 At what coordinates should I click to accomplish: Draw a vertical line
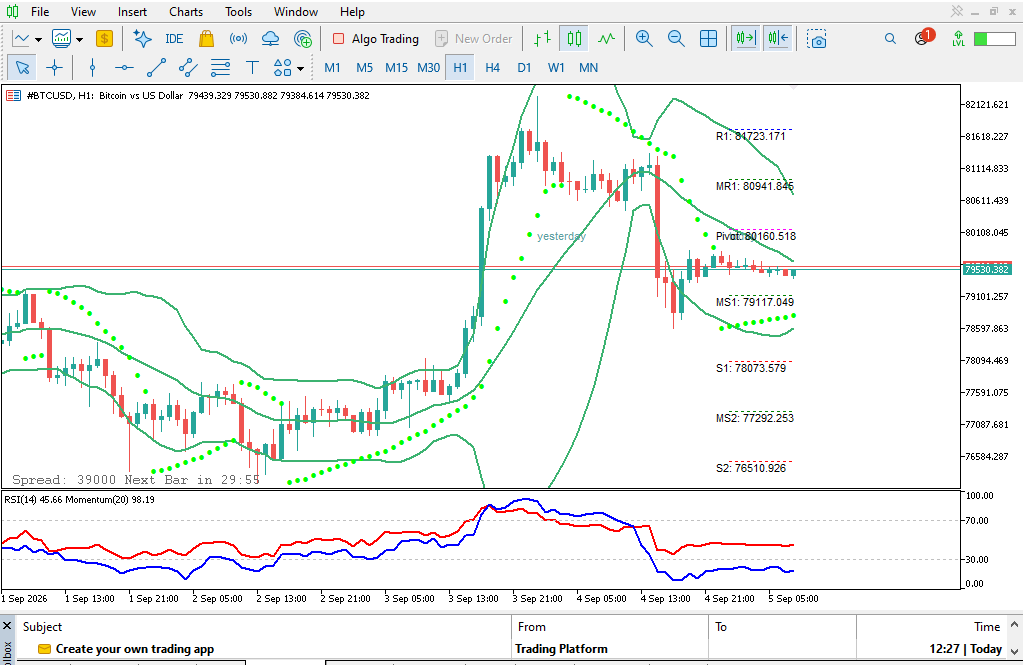pos(92,67)
